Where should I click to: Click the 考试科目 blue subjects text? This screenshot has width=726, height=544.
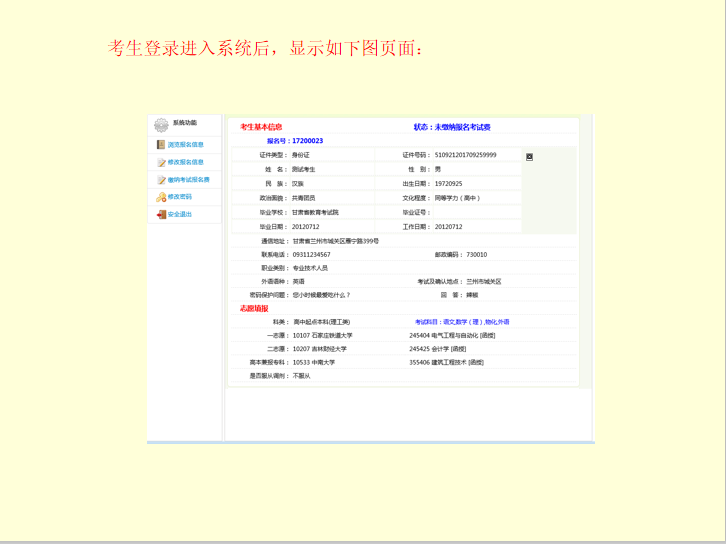coord(462,322)
